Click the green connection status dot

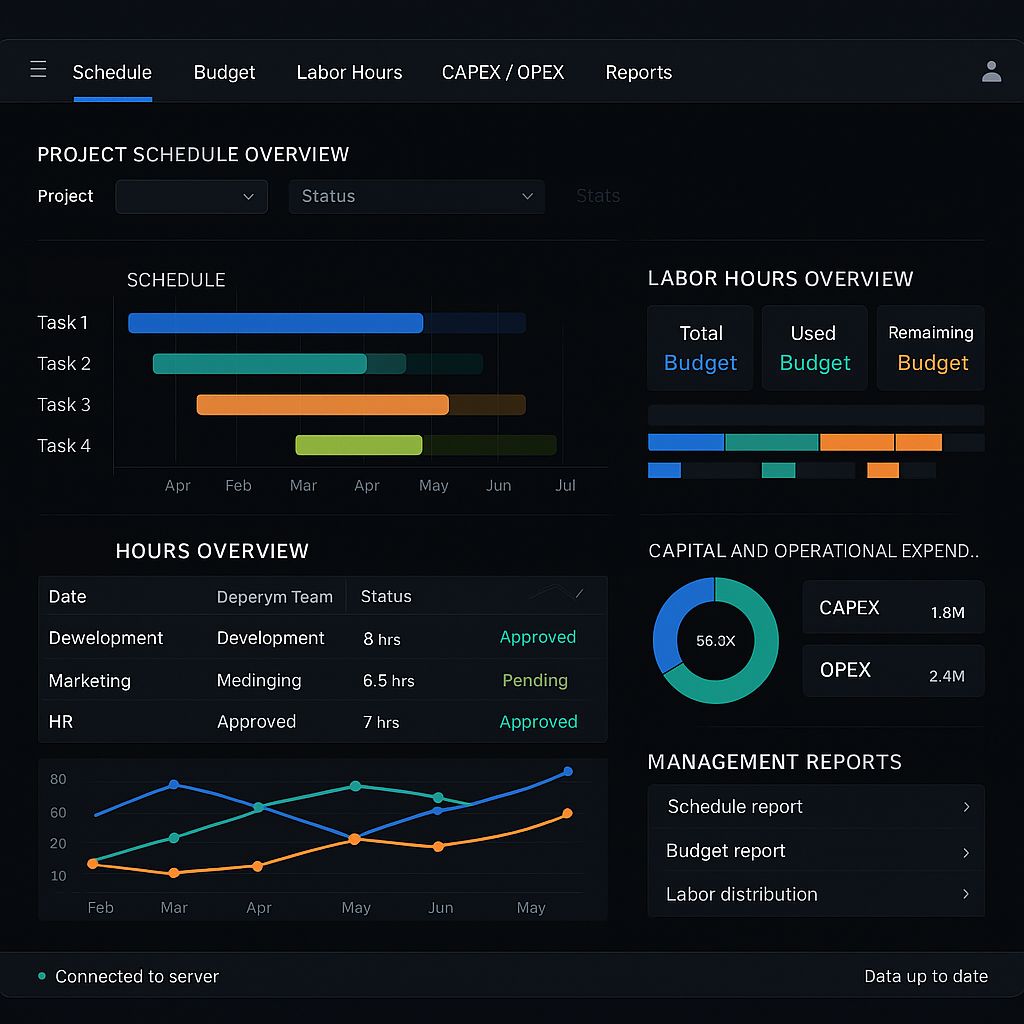point(42,976)
